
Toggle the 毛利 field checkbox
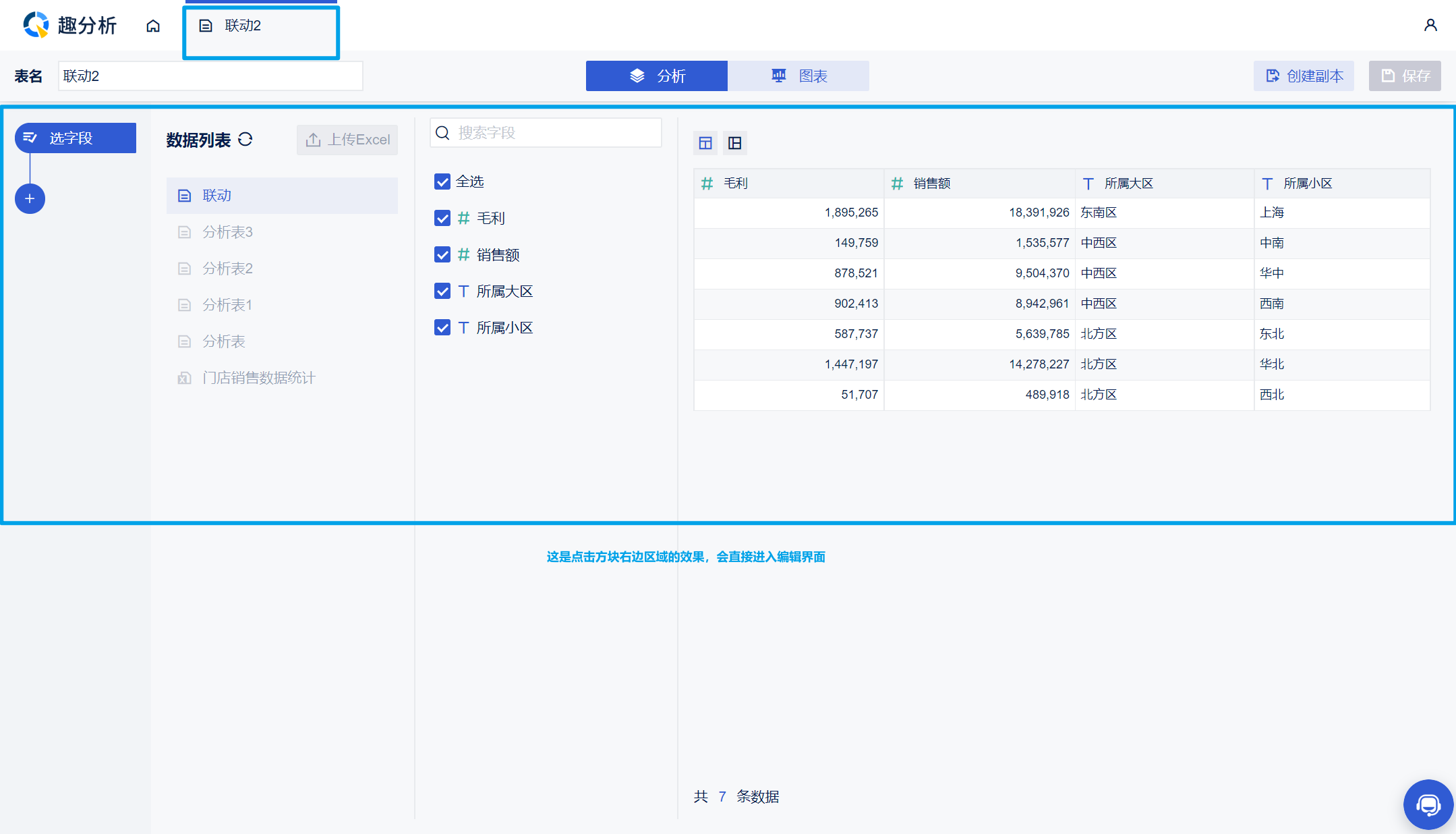(x=442, y=218)
